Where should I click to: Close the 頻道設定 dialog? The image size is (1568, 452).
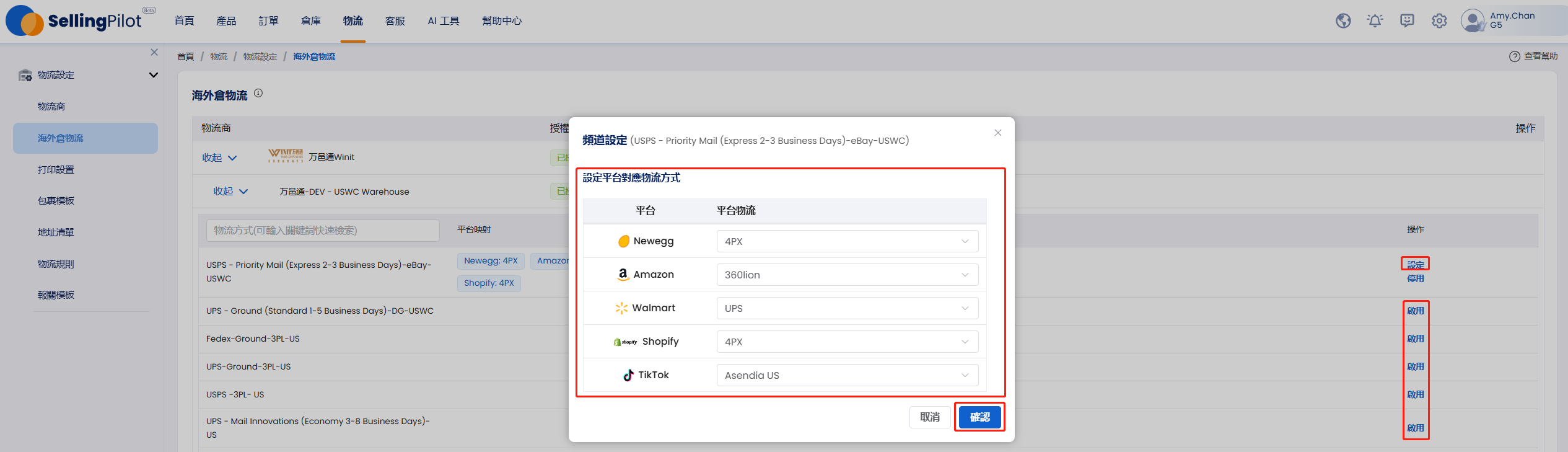tap(997, 133)
